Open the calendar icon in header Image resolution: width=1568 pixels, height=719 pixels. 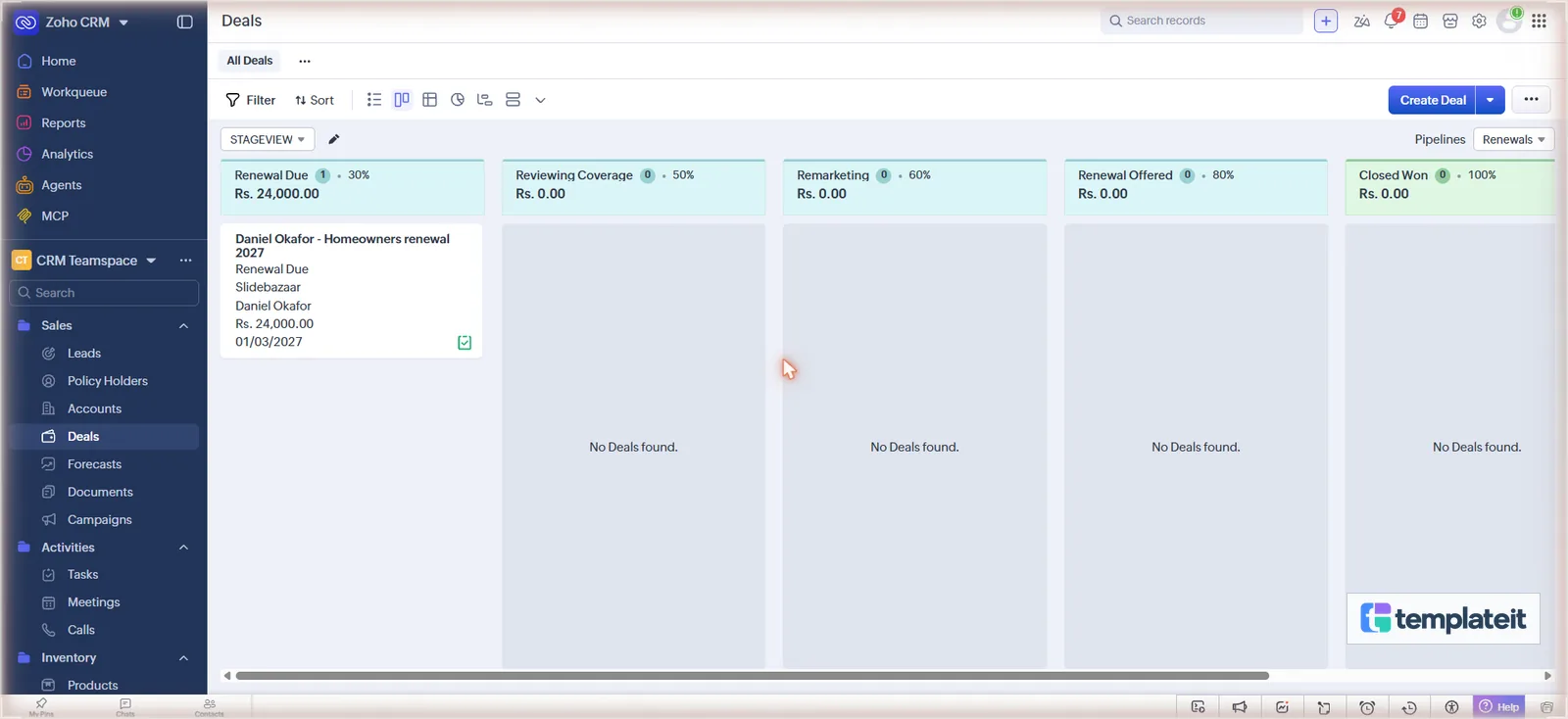pos(1420,21)
